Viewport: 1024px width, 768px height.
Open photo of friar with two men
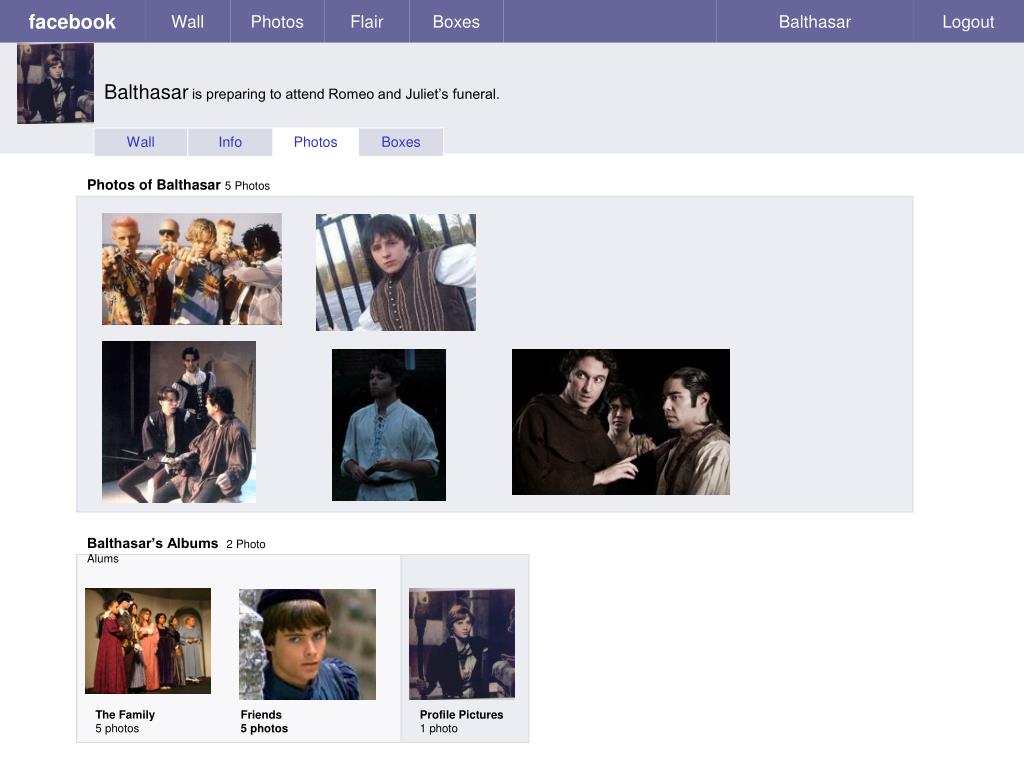coord(621,422)
